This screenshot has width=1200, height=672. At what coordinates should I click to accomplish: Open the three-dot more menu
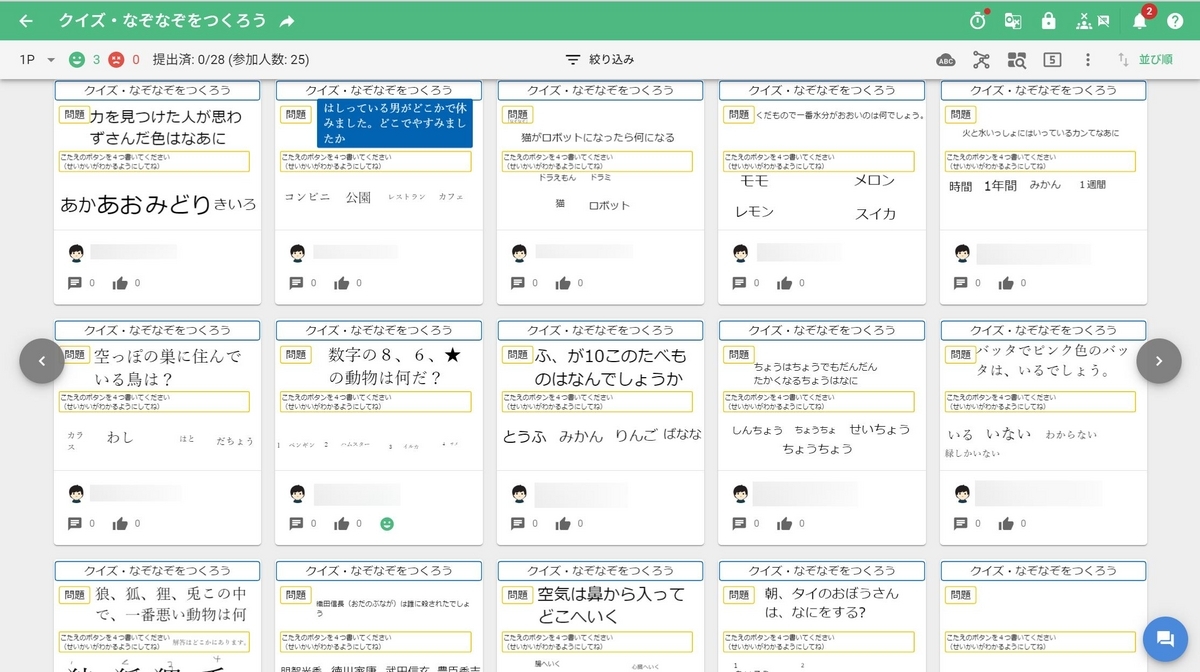point(1088,60)
